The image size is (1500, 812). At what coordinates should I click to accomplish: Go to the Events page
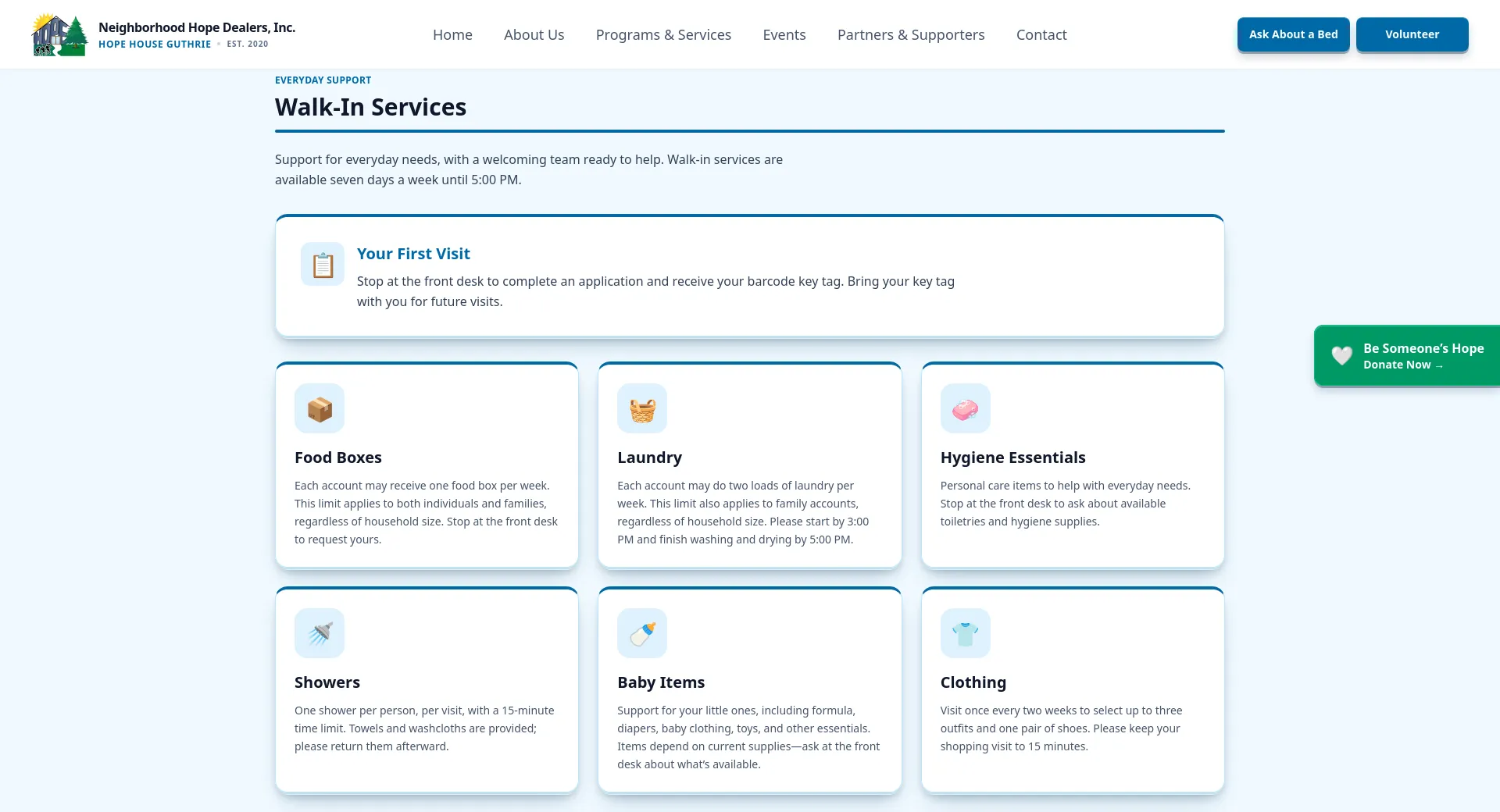click(784, 34)
